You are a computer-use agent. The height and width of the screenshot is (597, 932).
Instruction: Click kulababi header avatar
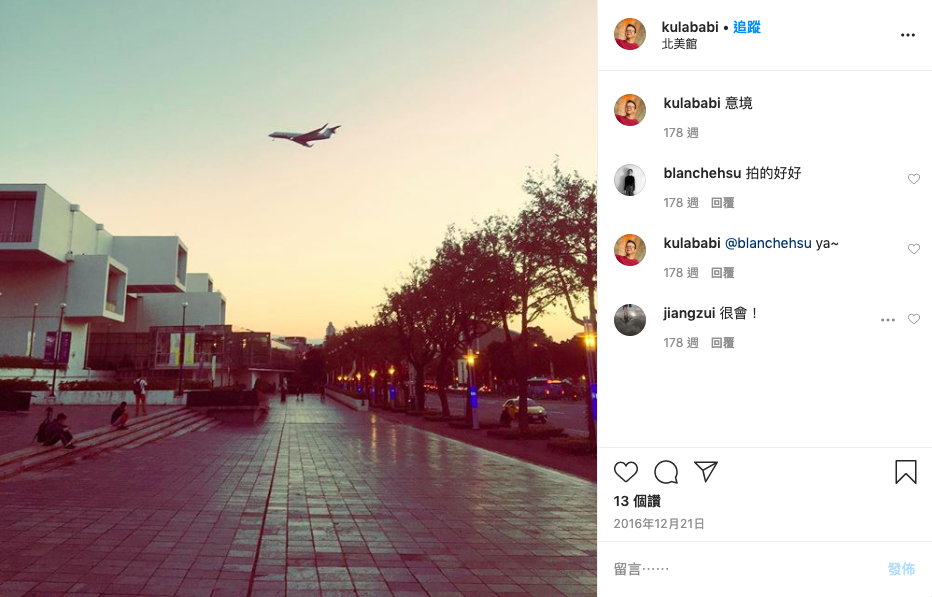pyautogui.click(x=630, y=34)
